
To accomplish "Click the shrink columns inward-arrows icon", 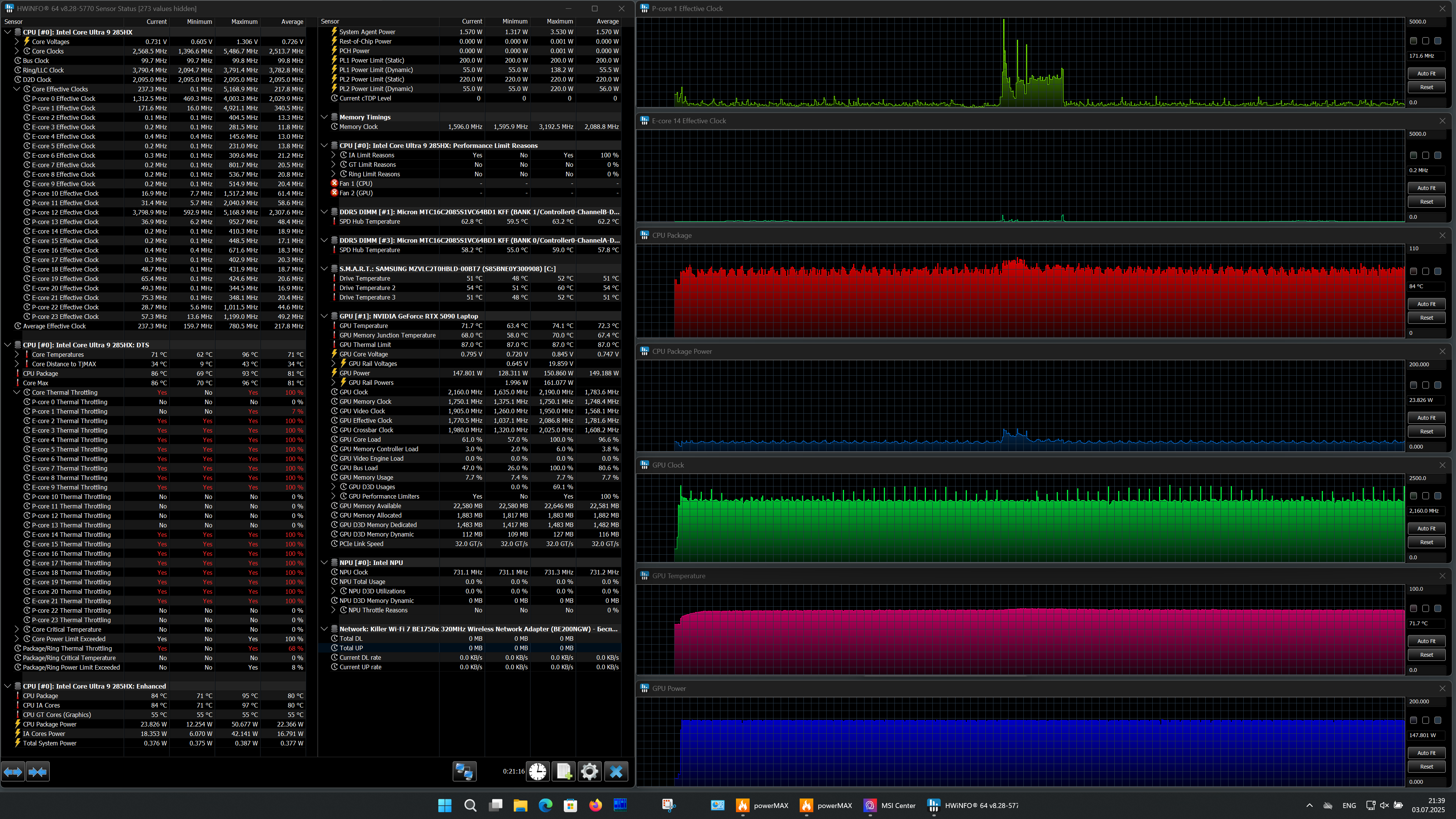I will (38, 772).
